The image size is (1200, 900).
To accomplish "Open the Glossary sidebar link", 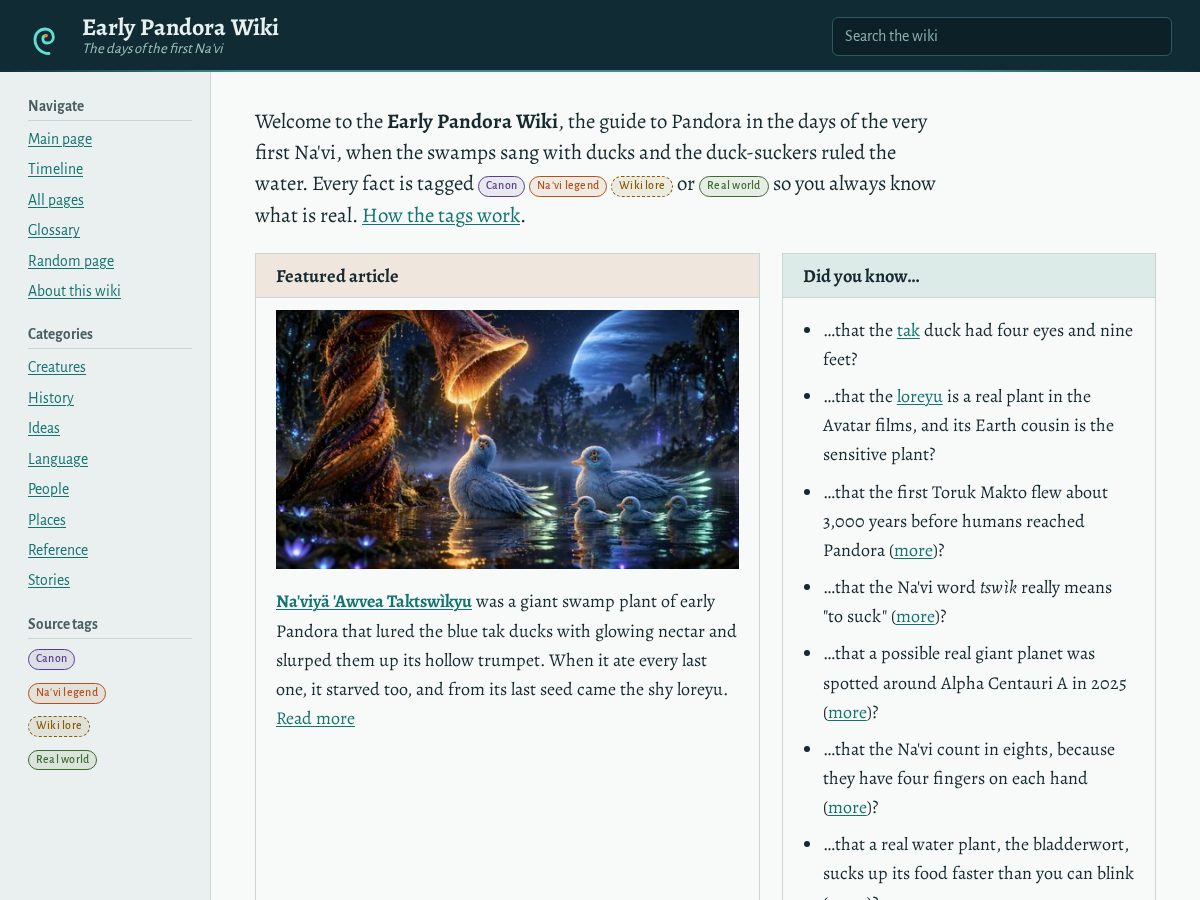I will [54, 230].
